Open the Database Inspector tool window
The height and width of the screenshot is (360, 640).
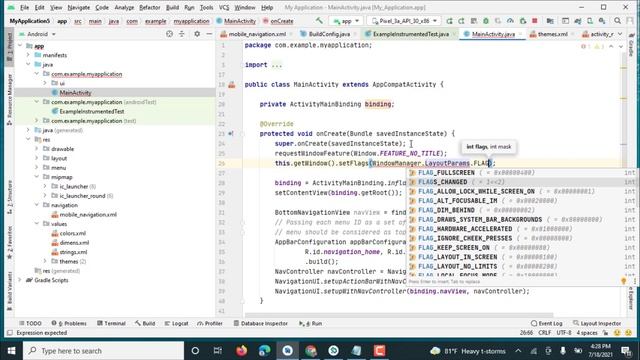click(x=260, y=323)
